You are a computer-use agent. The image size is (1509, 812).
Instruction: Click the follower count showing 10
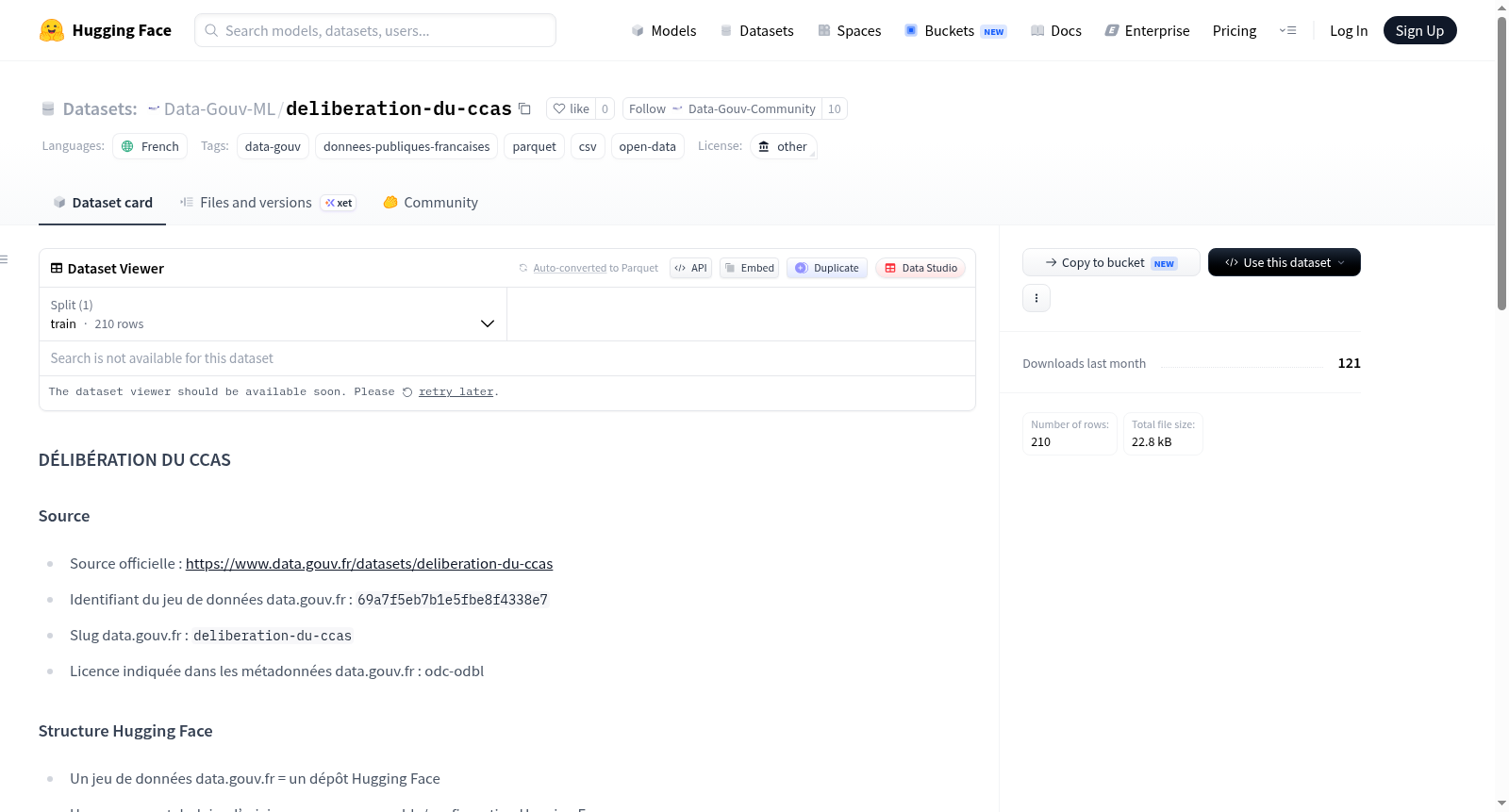[x=835, y=109]
